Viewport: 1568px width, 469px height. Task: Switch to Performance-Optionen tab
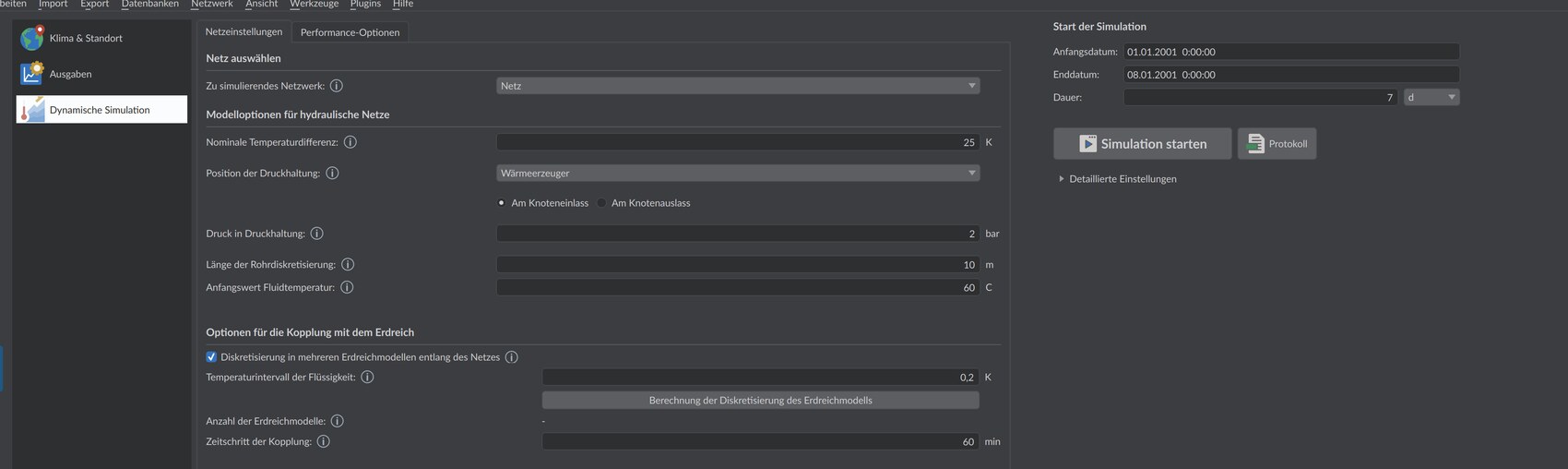click(350, 32)
